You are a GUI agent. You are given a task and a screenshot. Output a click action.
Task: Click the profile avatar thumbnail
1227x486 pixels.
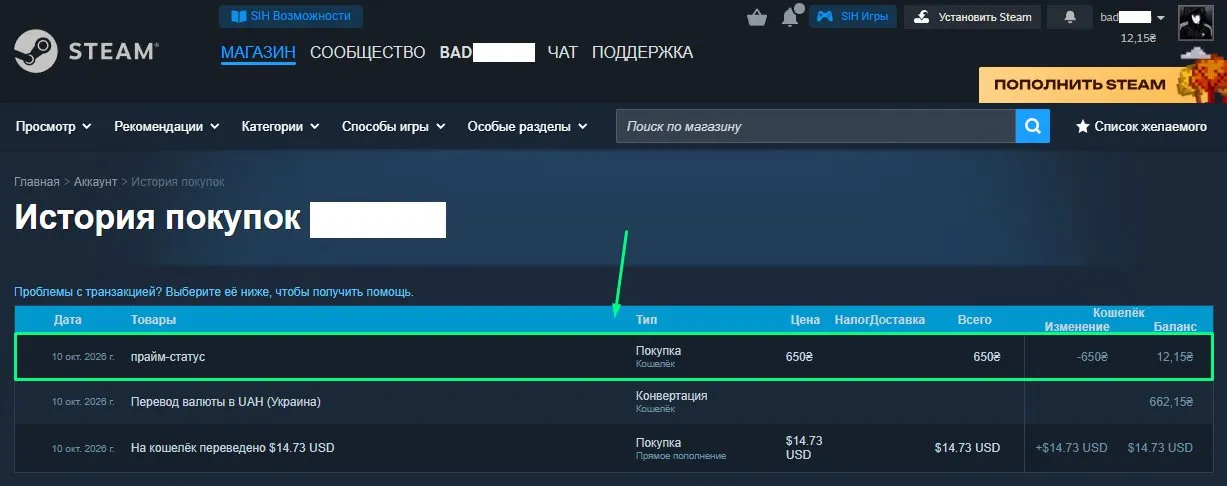tap(1196, 22)
